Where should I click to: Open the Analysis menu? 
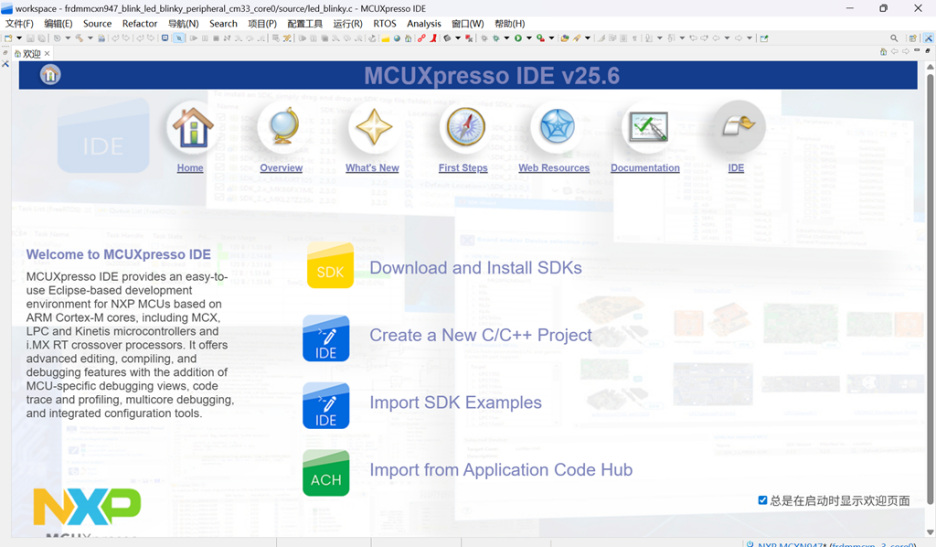pyautogui.click(x=424, y=23)
